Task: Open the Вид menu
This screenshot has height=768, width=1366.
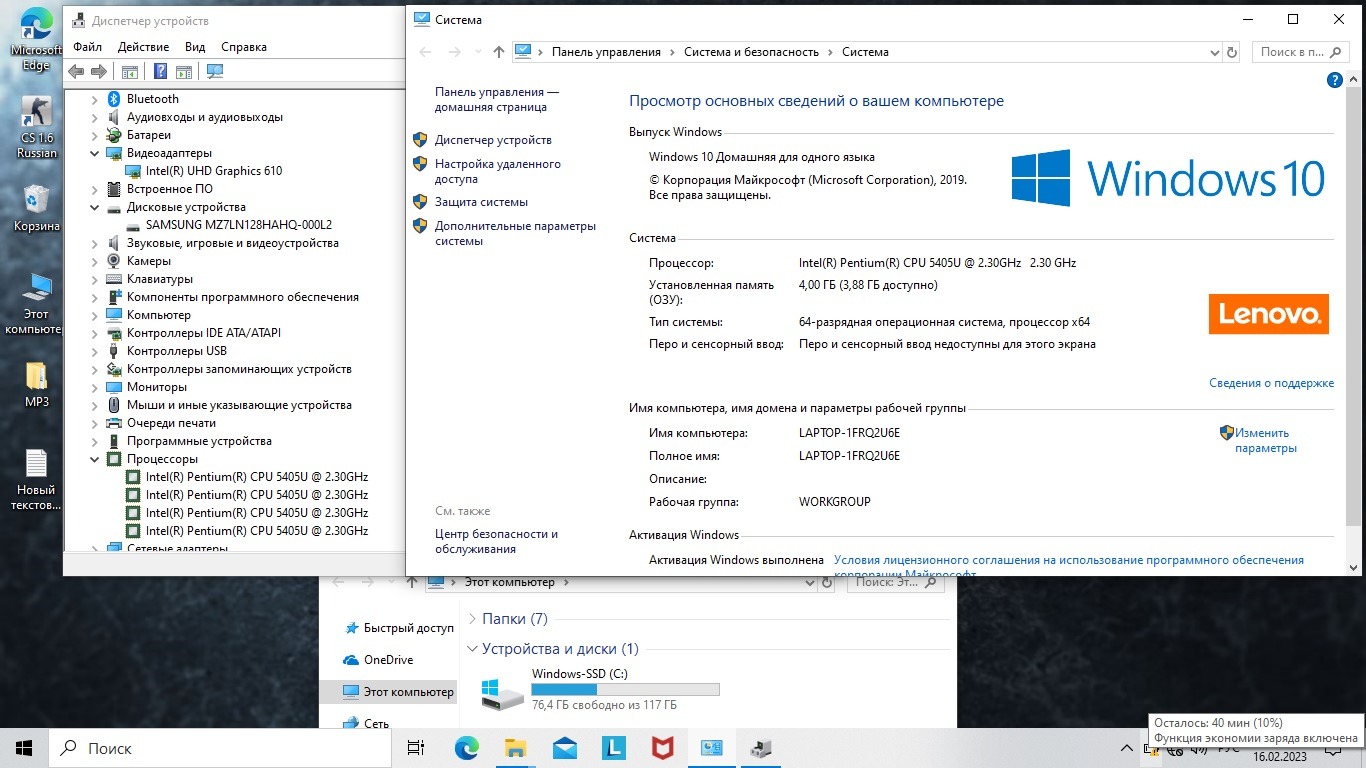Action: 195,47
